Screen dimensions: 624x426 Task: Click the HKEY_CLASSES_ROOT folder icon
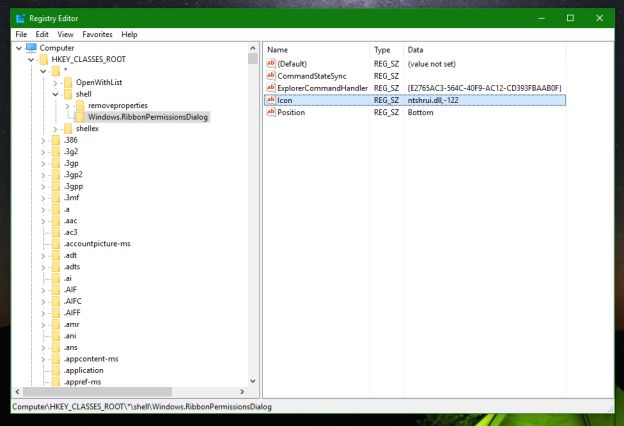tap(44, 60)
